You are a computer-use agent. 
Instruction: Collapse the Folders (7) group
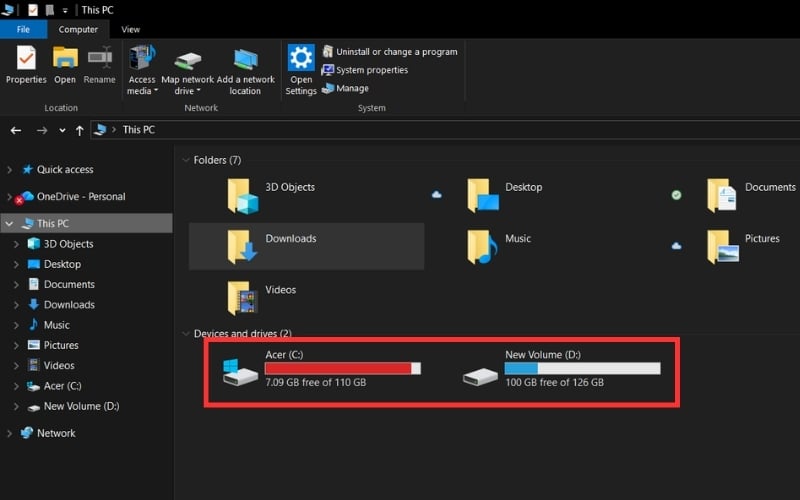(186, 160)
